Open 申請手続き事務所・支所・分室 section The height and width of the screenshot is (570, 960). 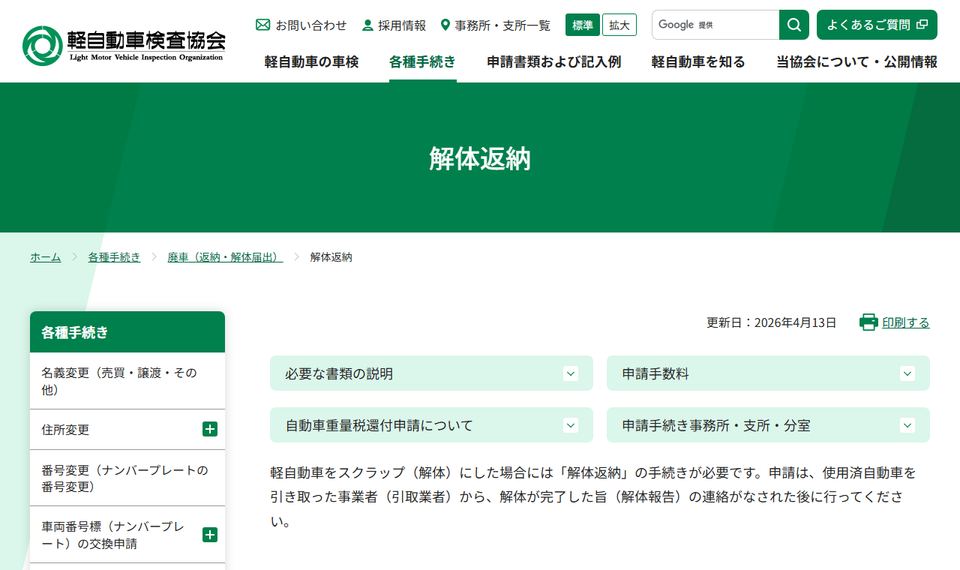(768, 425)
